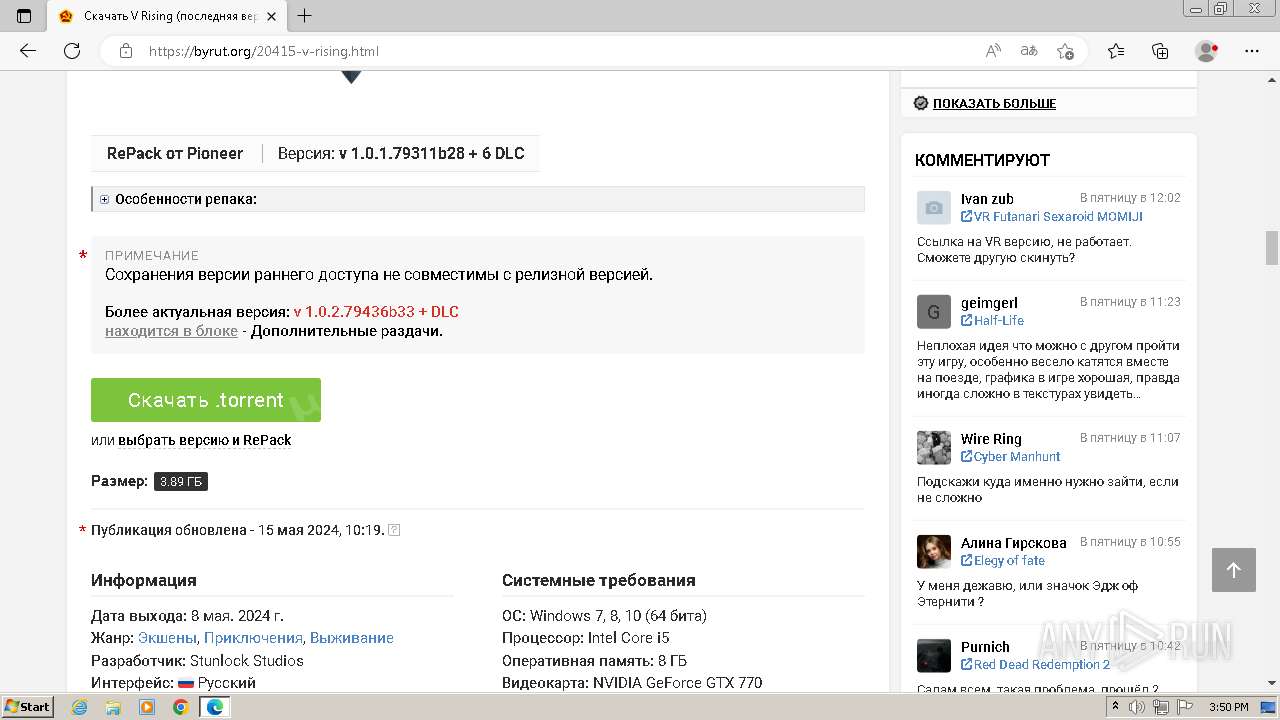Open Cyber Manhunt comment link
The width and height of the screenshot is (1280, 720).
coord(1017,456)
